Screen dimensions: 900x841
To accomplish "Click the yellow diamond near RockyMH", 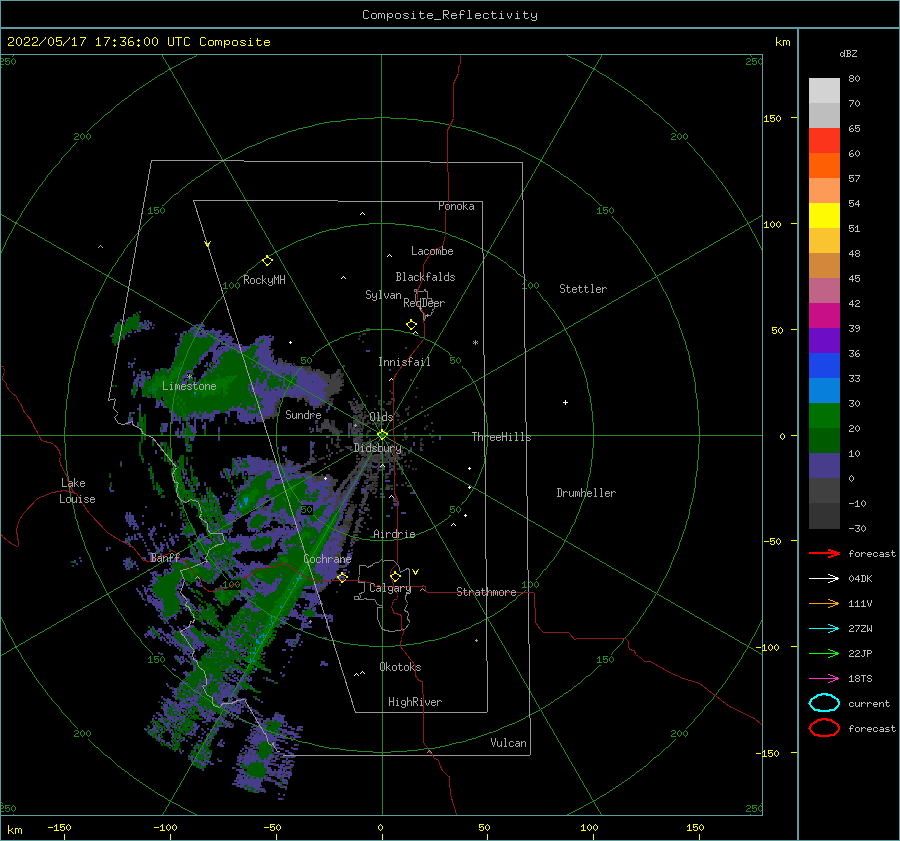I will (x=267, y=261).
